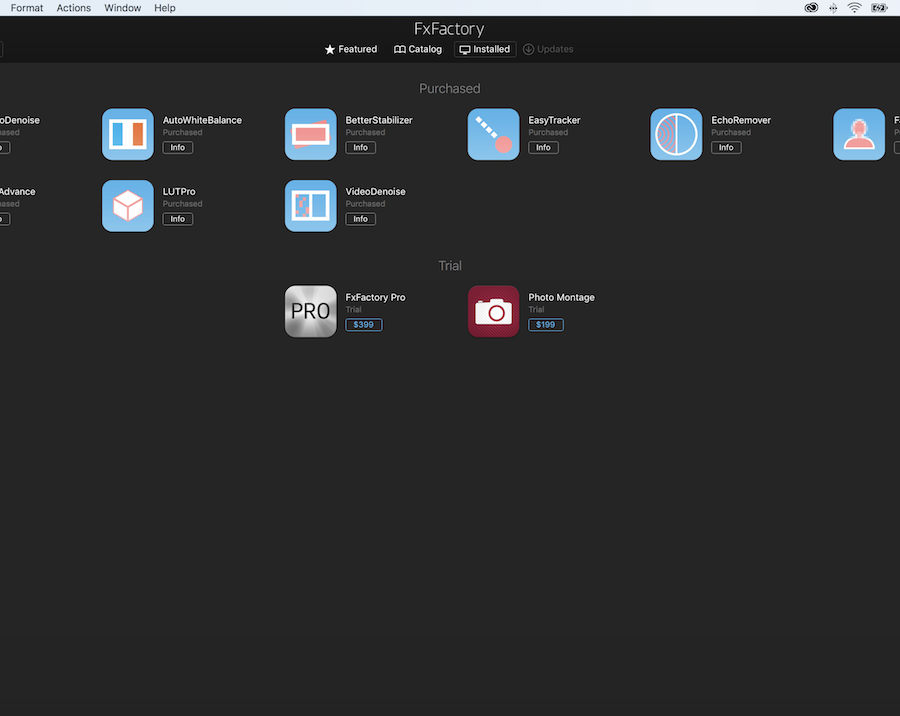The image size is (900, 716).
Task: Select the LUTPro cube icon
Action: (x=127, y=206)
